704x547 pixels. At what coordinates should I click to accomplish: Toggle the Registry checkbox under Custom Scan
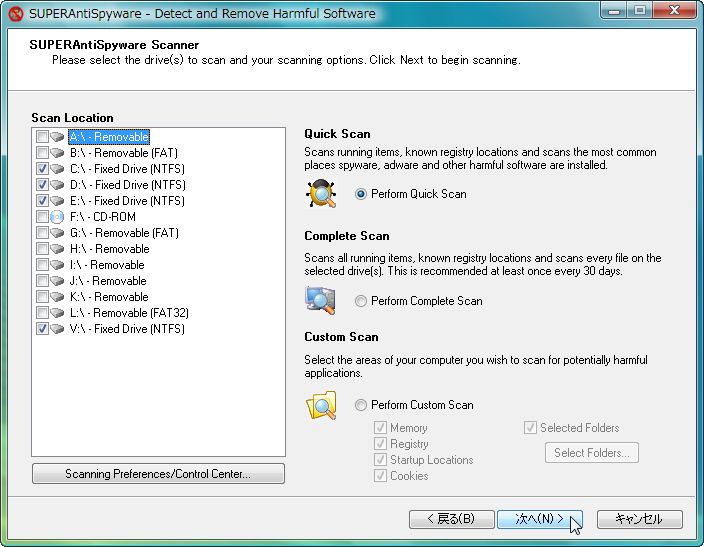click(x=380, y=444)
